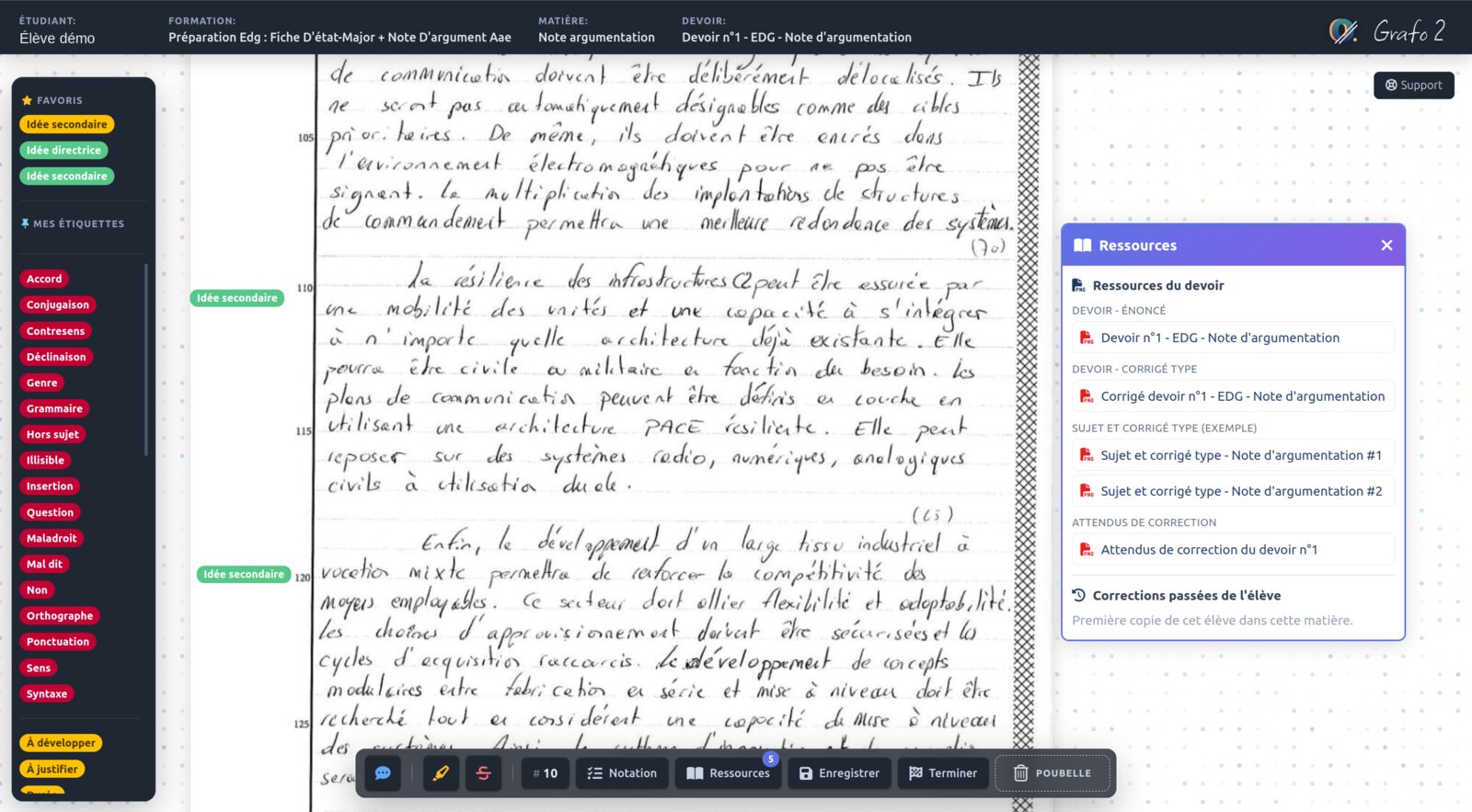Open the Notation panel
This screenshot has height=812, width=1472.
tap(622, 773)
